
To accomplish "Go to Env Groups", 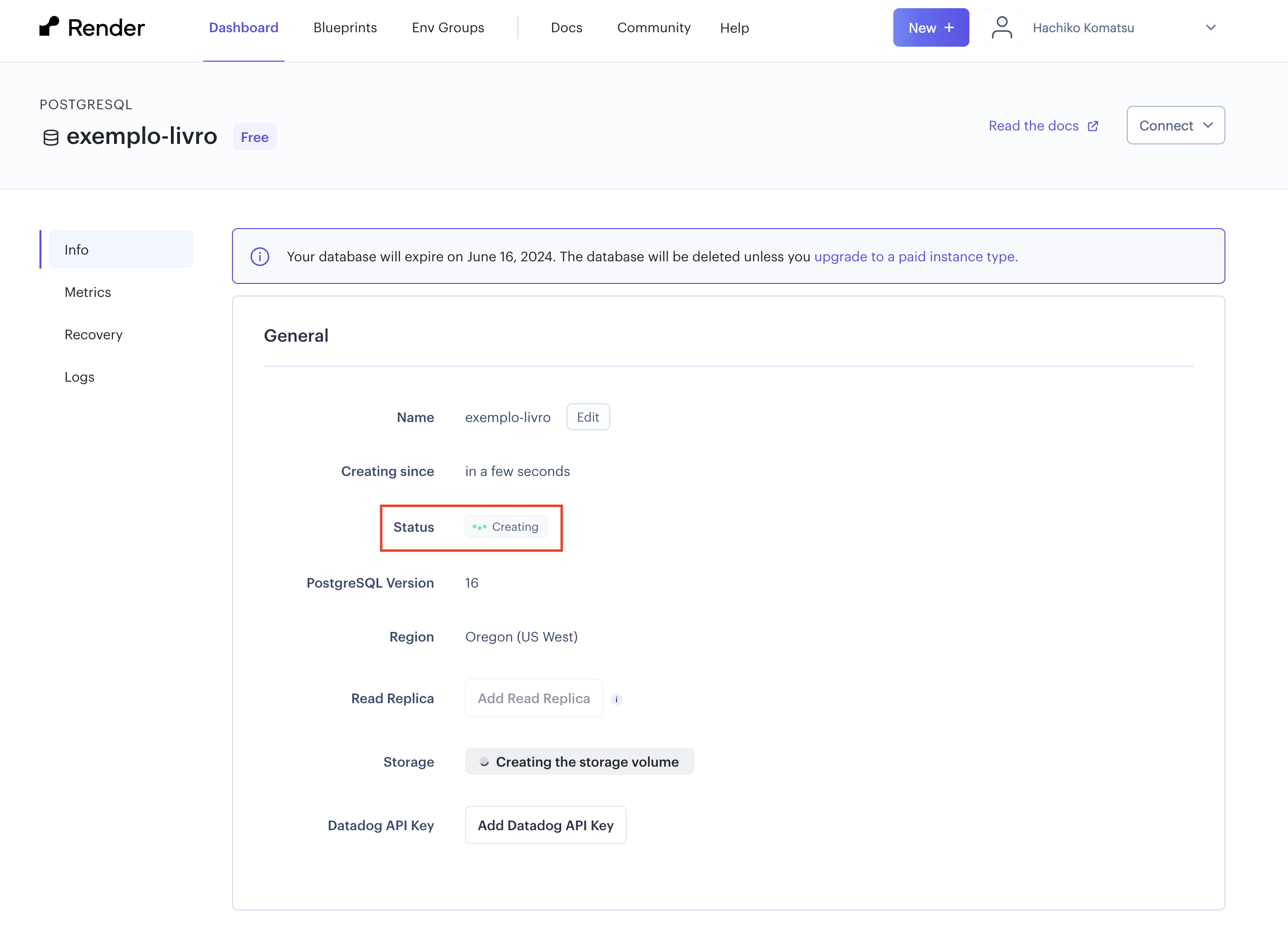I will pos(448,27).
